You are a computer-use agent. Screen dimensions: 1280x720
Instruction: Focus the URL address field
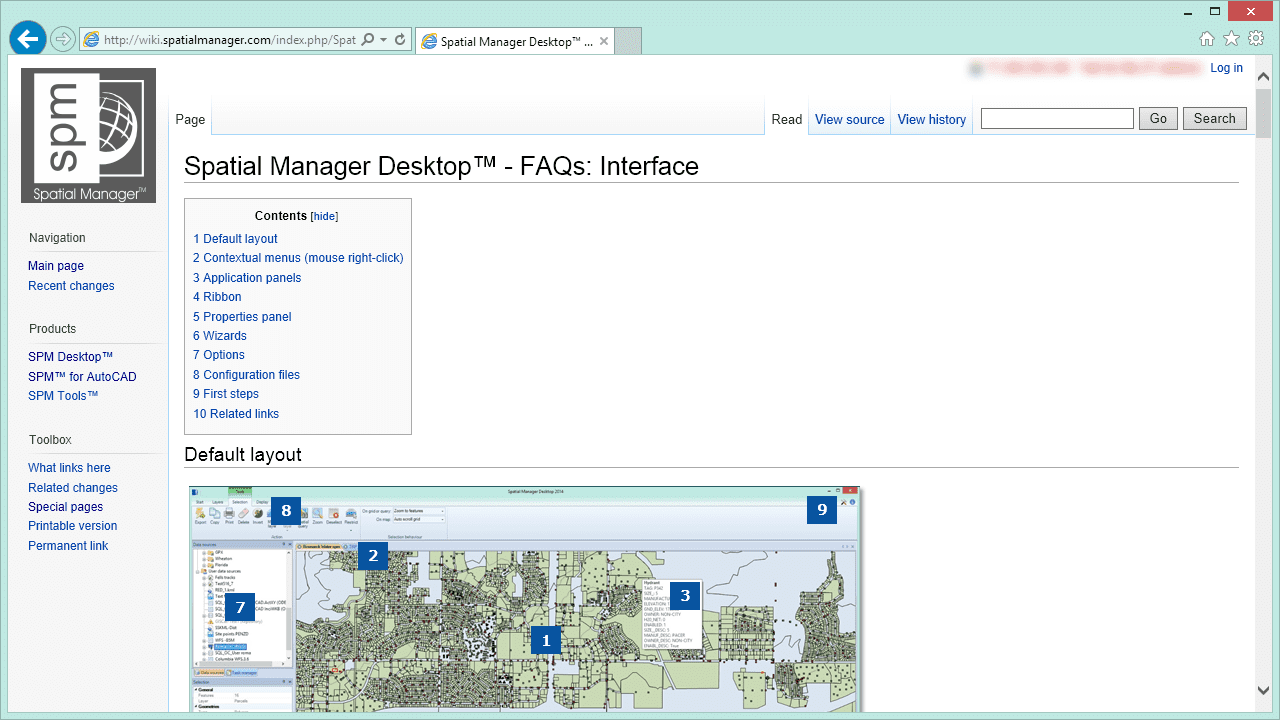point(229,40)
